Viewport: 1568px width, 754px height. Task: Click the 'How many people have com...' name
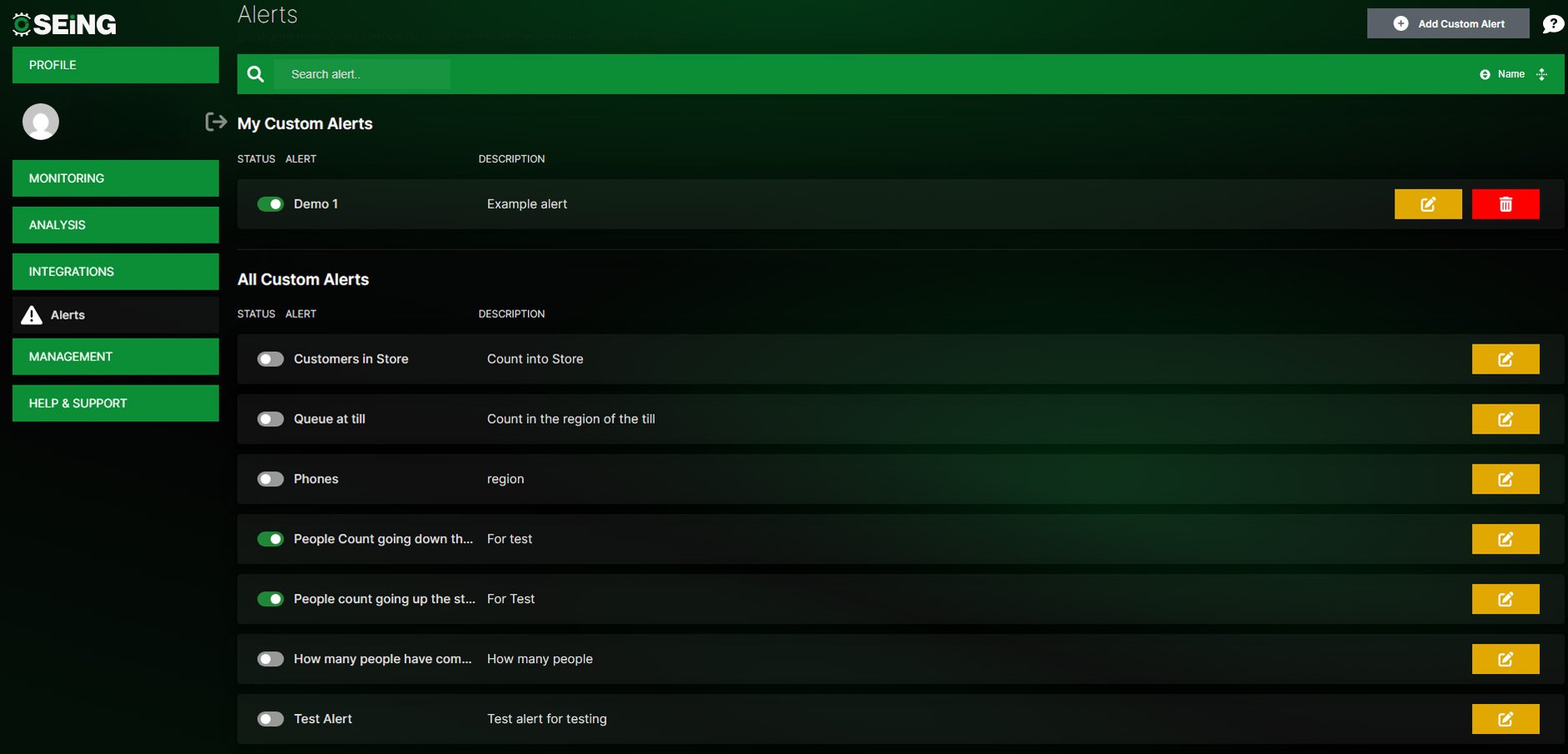pyautogui.click(x=383, y=660)
